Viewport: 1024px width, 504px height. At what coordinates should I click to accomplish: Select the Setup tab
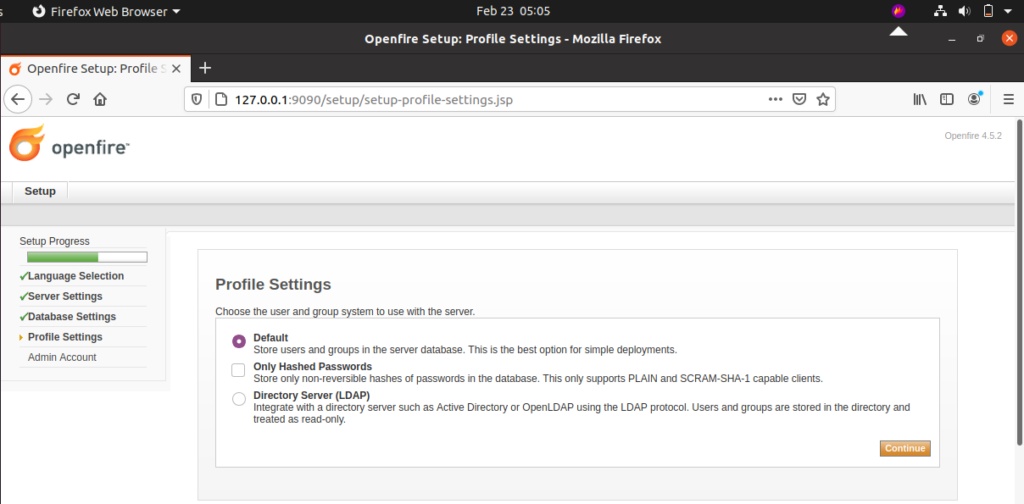pyautogui.click(x=40, y=191)
